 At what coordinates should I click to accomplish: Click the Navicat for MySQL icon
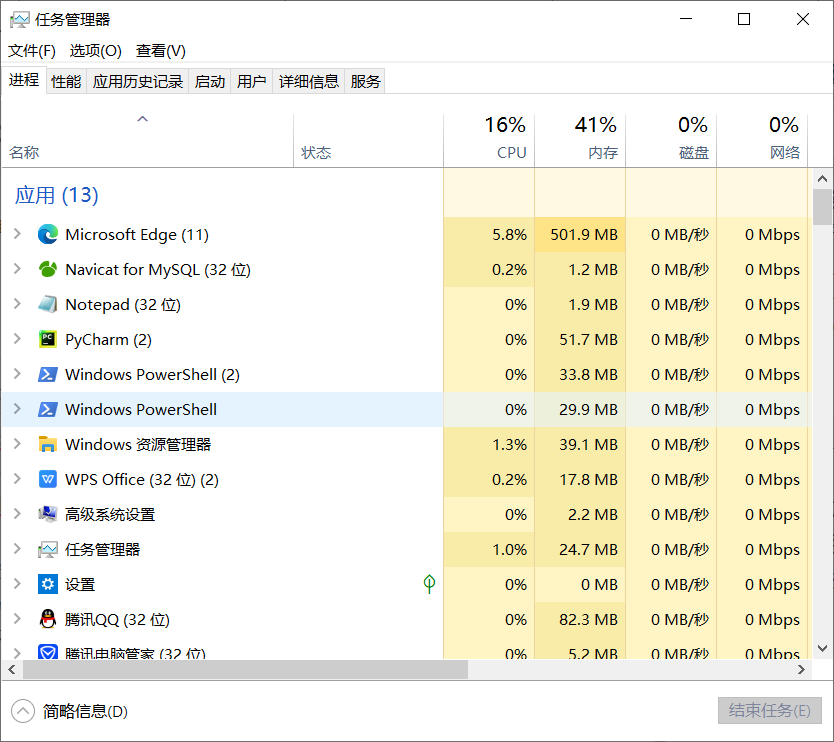[48, 269]
